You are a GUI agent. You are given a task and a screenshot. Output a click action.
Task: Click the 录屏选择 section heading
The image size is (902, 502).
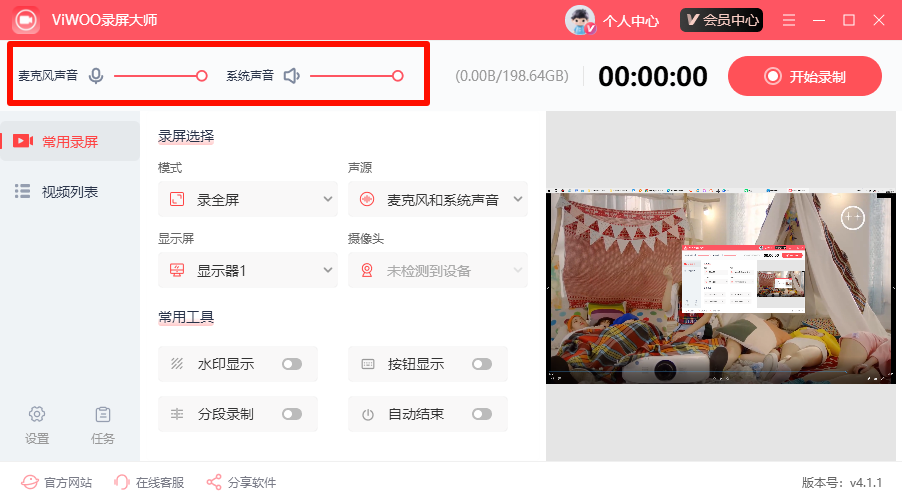click(x=186, y=136)
